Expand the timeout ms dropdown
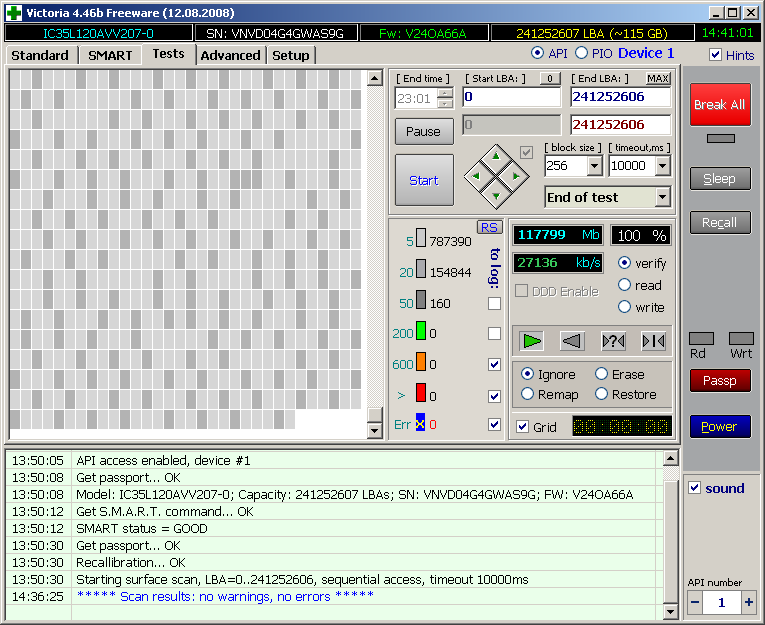The width and height of the screenshot is (765, 625). pos(662,166)
